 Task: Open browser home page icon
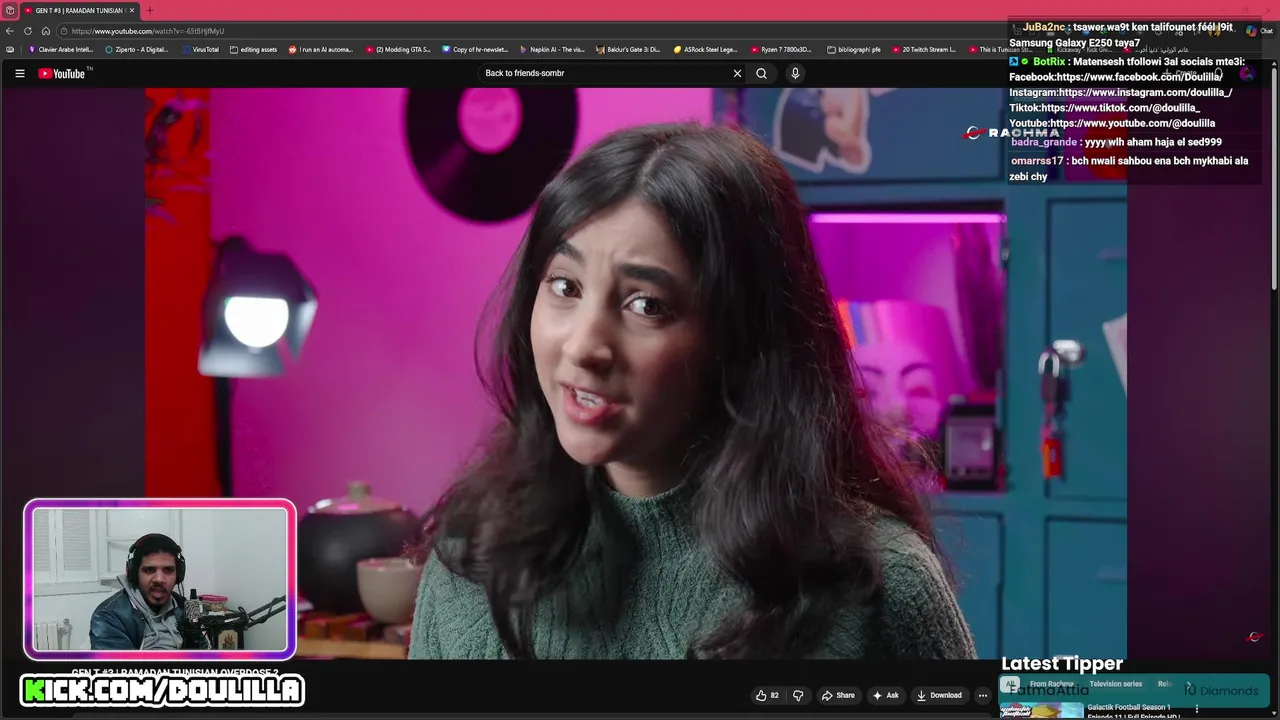pos(45,31)
